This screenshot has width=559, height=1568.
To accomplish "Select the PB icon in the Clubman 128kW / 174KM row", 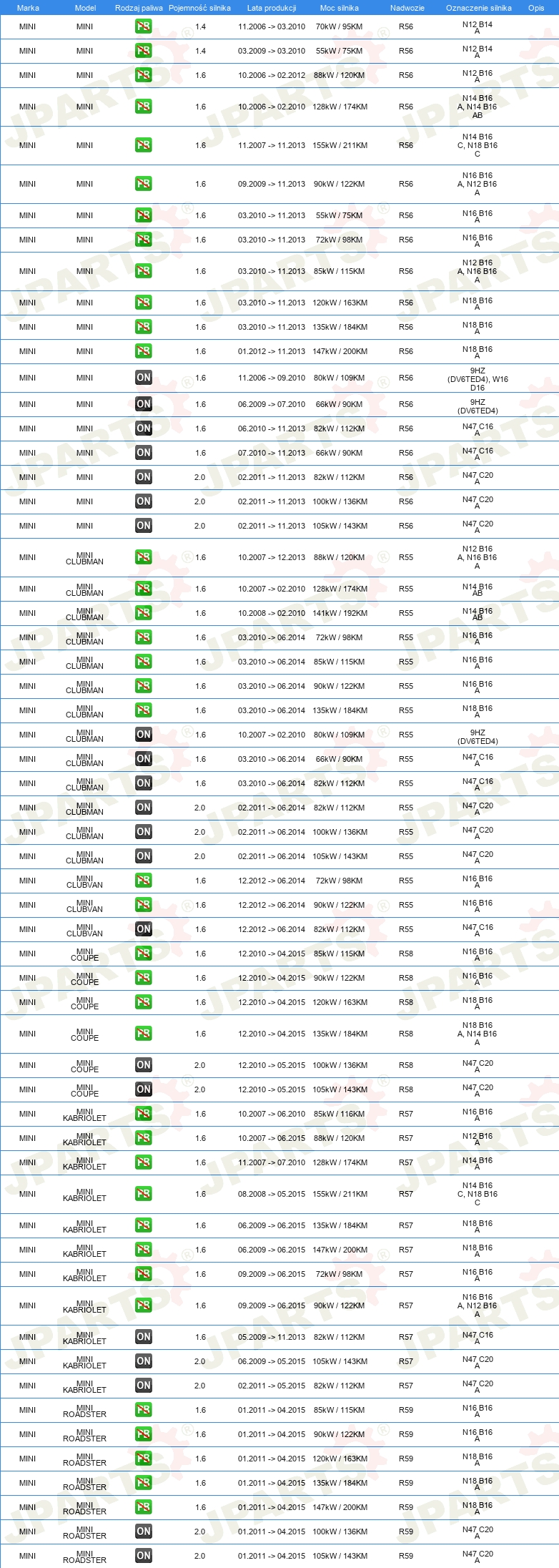I will (144, 589).
